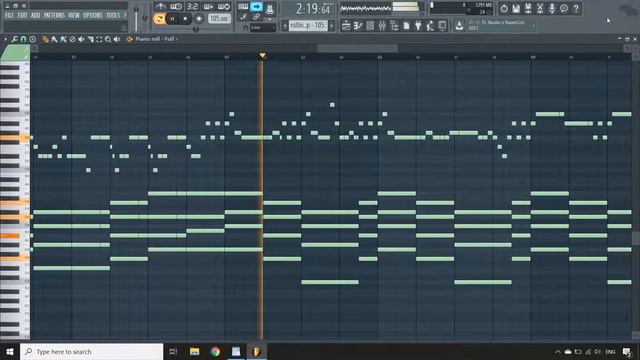Click the orange playhead marker on timeline
Viewport: 640px width, 360px height.
tap(262, 55)
